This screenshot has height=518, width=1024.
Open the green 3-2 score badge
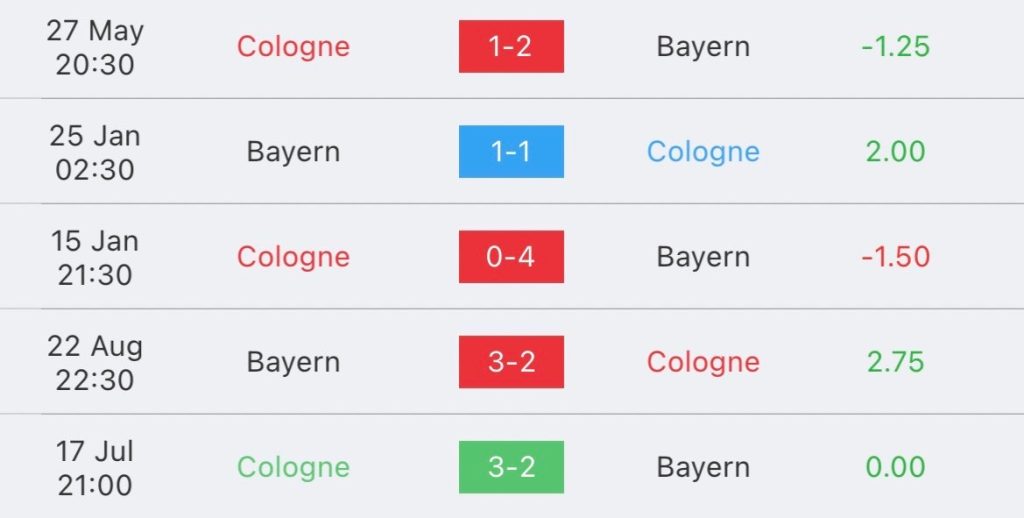(511, 467)
